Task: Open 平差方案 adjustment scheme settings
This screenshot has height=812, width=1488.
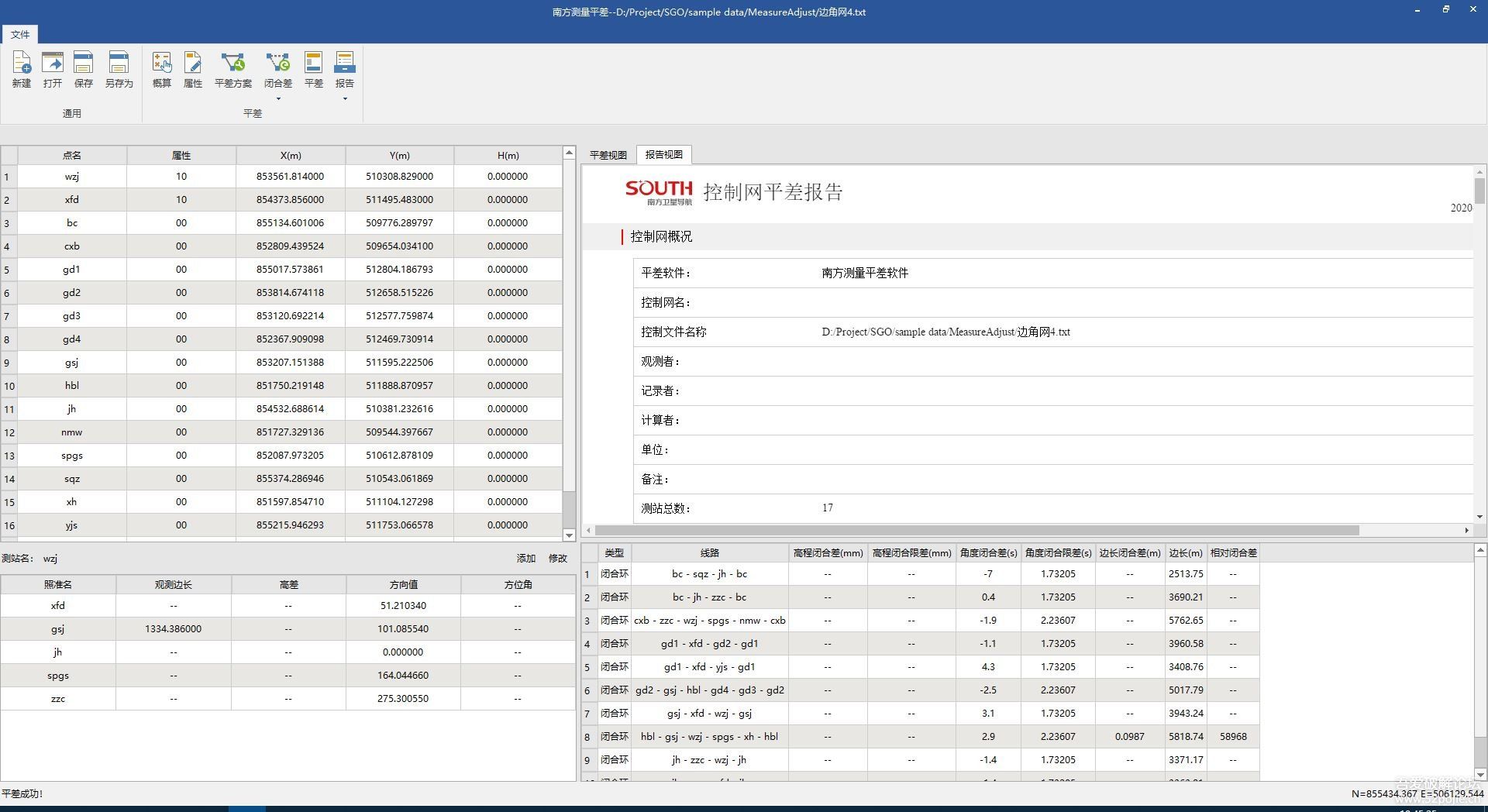Action: point(232,69)
